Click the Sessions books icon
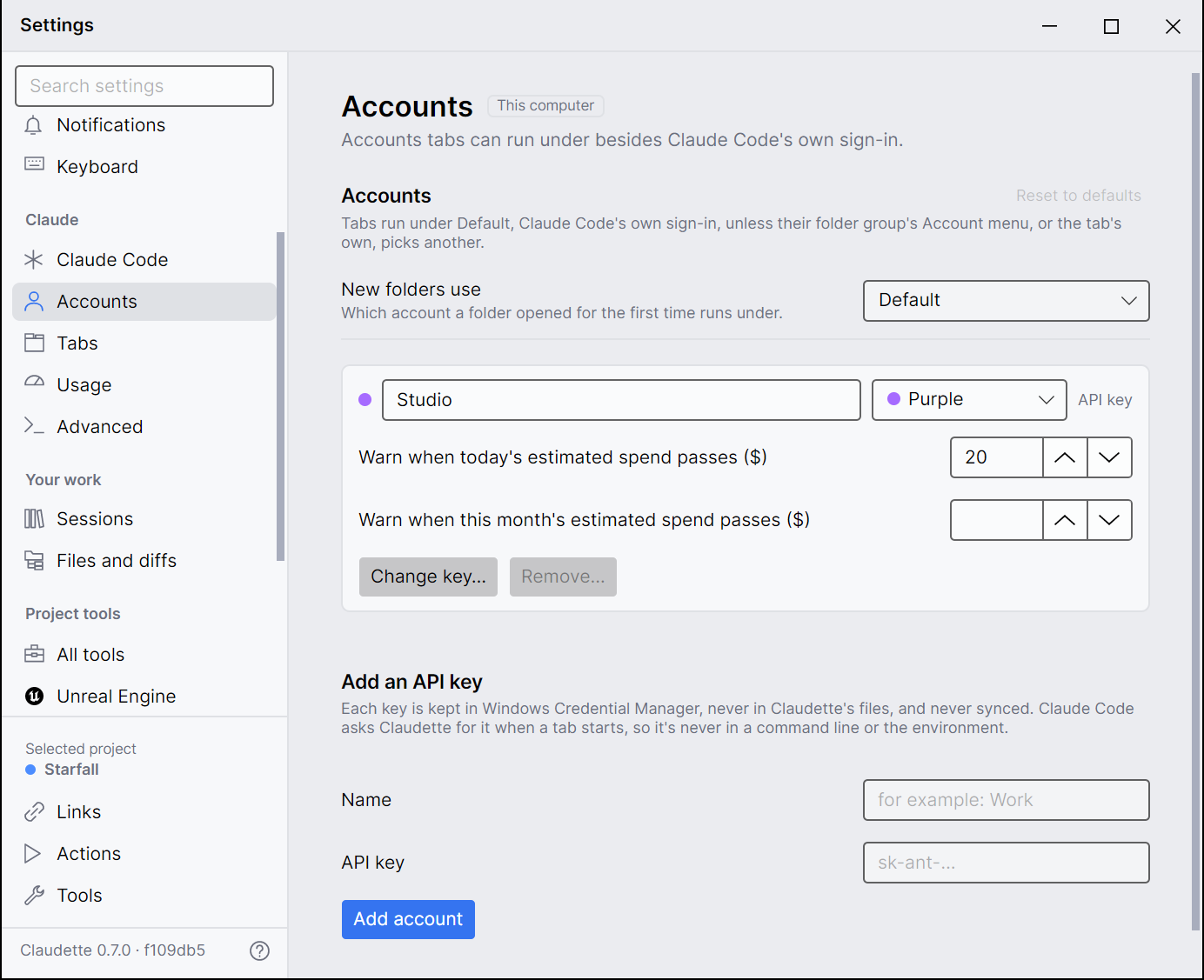 [x=34, y=518]
